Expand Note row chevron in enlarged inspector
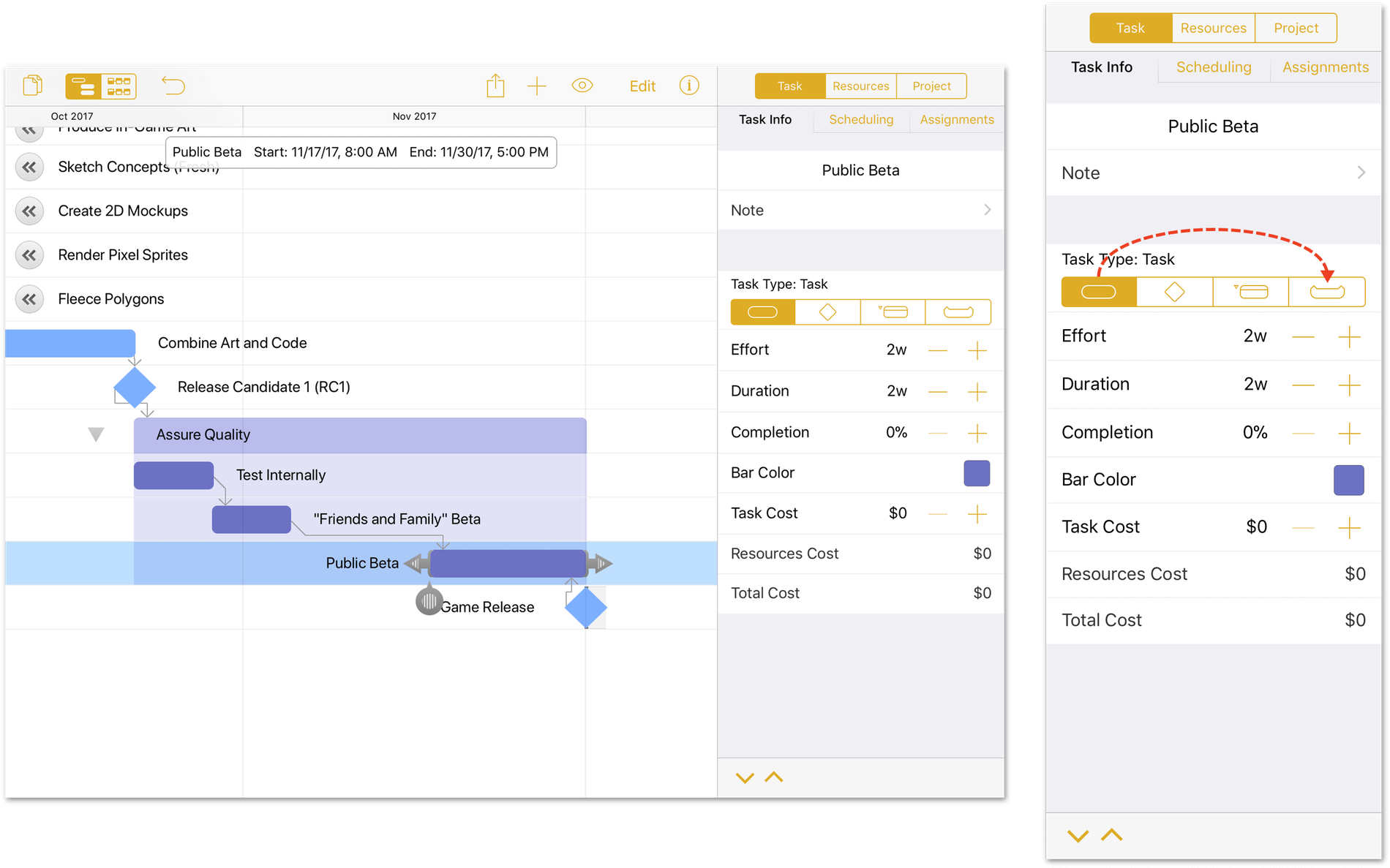1390x868 pixels. click(1361, 173)
